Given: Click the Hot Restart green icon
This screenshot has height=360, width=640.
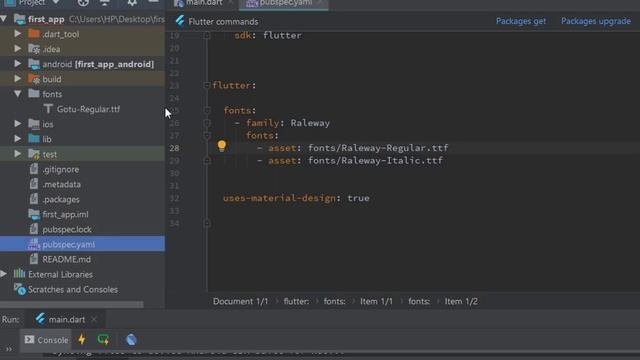Looking at the screenshot, I should pos(103,339).
